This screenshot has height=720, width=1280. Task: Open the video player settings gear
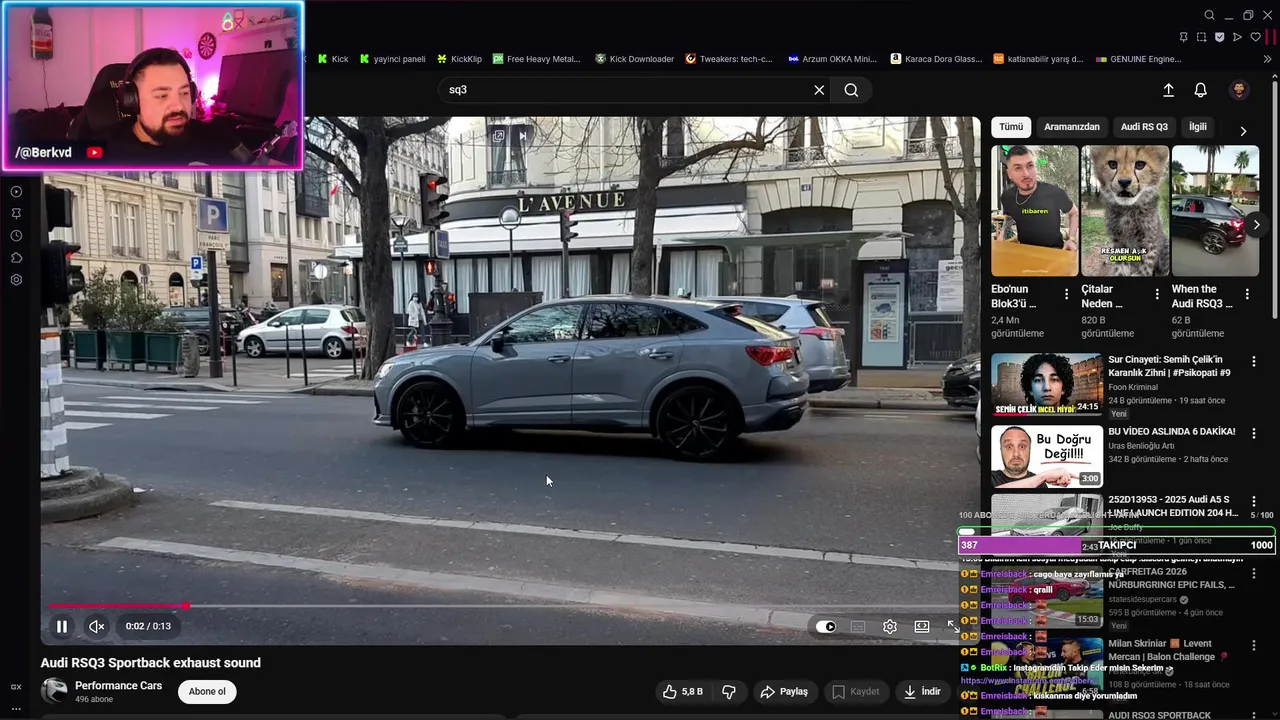(x=890, y=627)
